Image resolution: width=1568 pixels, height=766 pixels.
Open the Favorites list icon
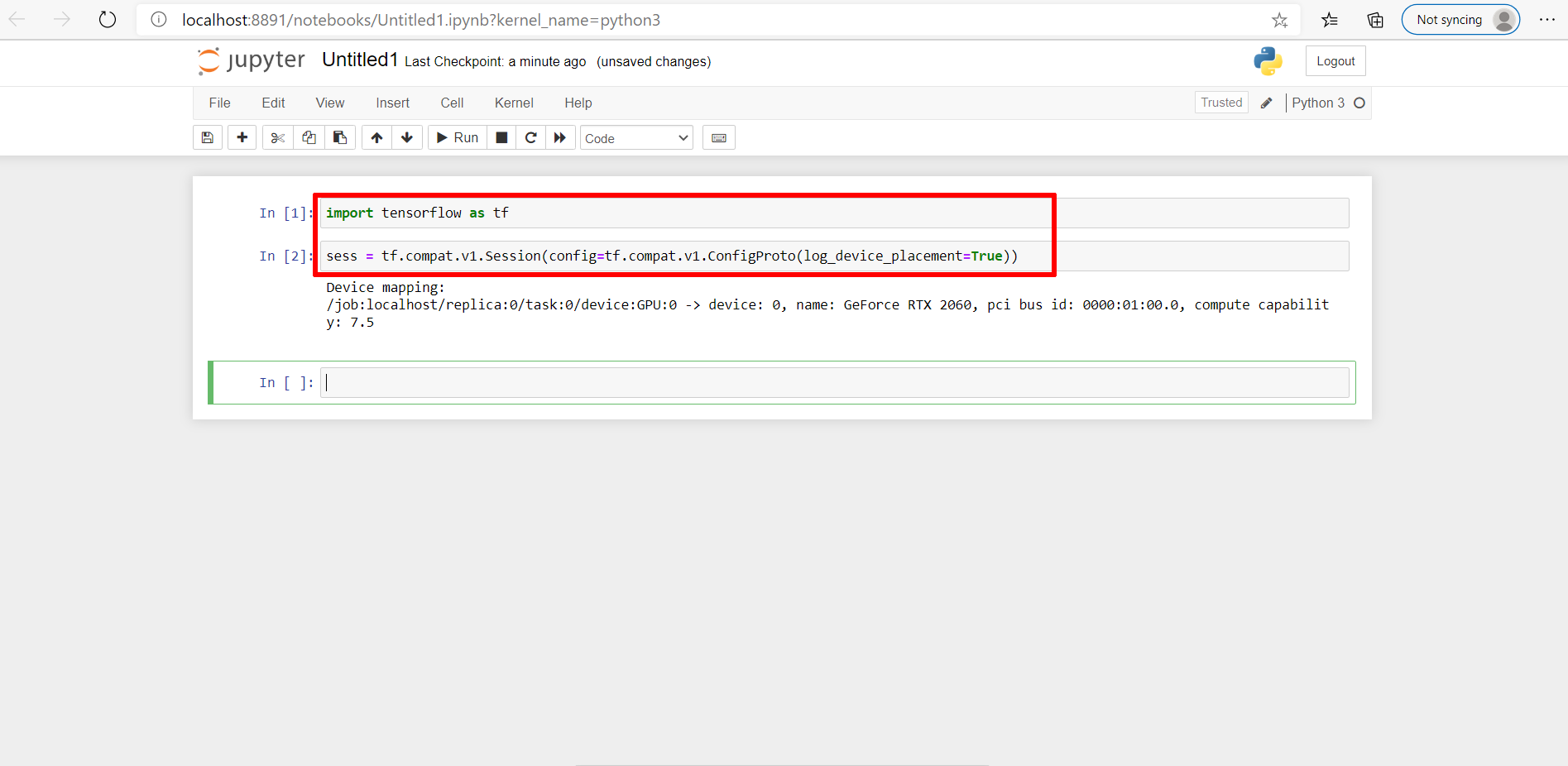pos(1330,20)
